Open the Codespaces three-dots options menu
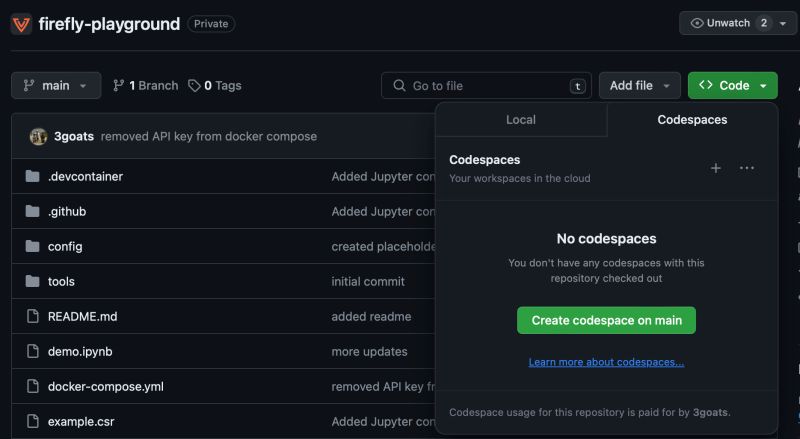Screen dimensions: 800x439 (x=747, y=168)
